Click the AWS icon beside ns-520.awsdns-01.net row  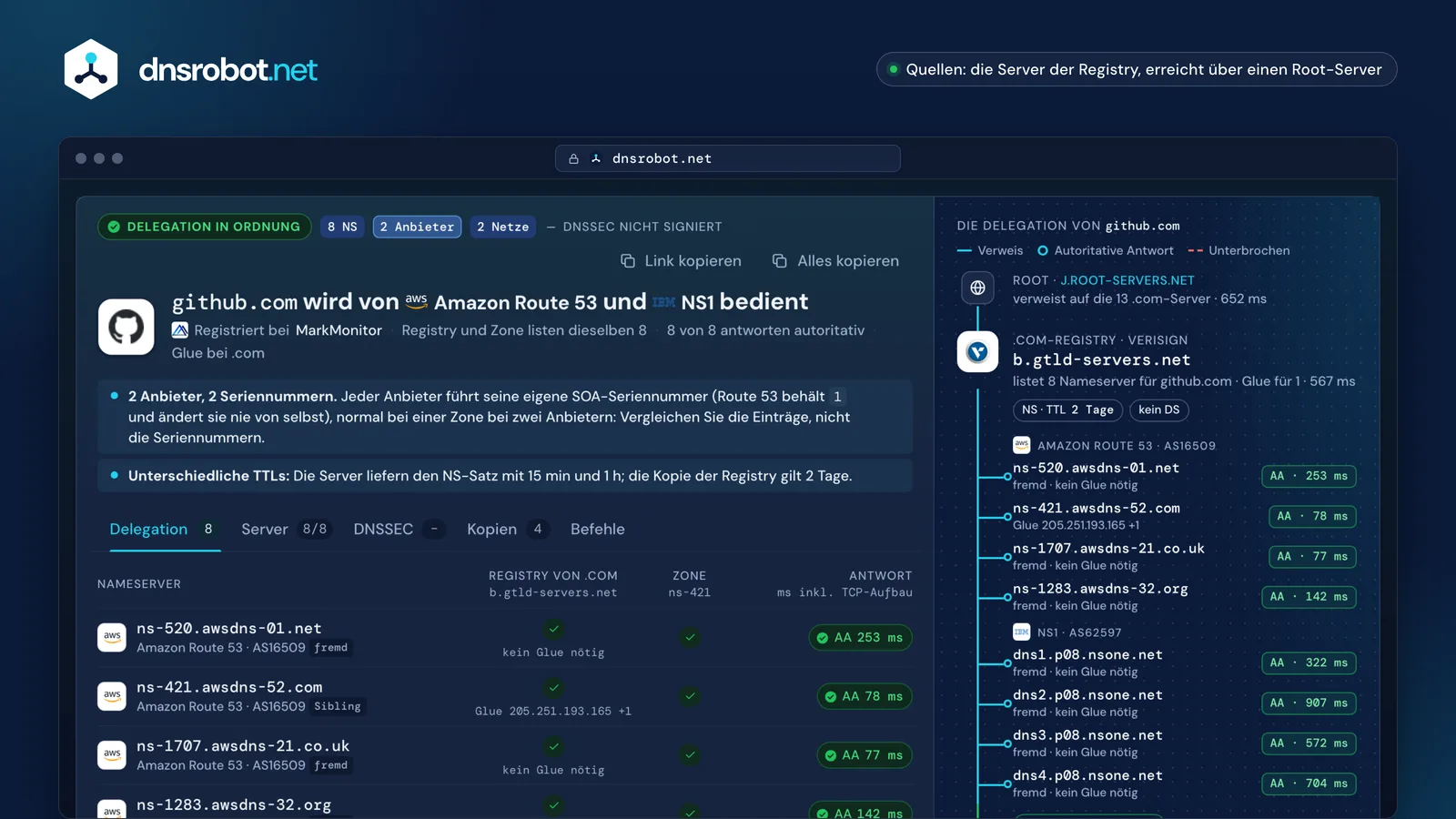[x=112, y=637]
